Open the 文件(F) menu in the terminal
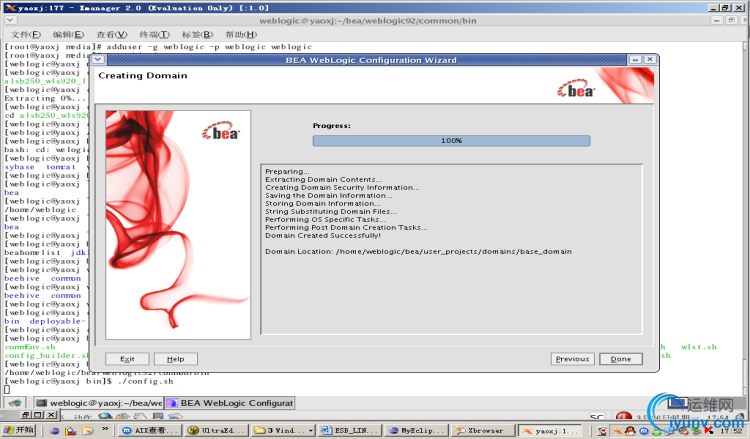Image resolution: width=750 pixels, height=439 pixels. coord(26,34)
